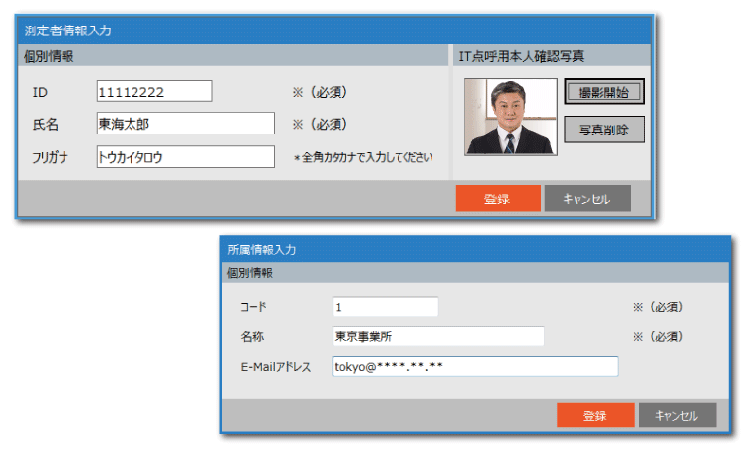This screenshot has height=451, width=750.
Task: Click the IT点呼用本人確認写真 section header
Action: 521,56
